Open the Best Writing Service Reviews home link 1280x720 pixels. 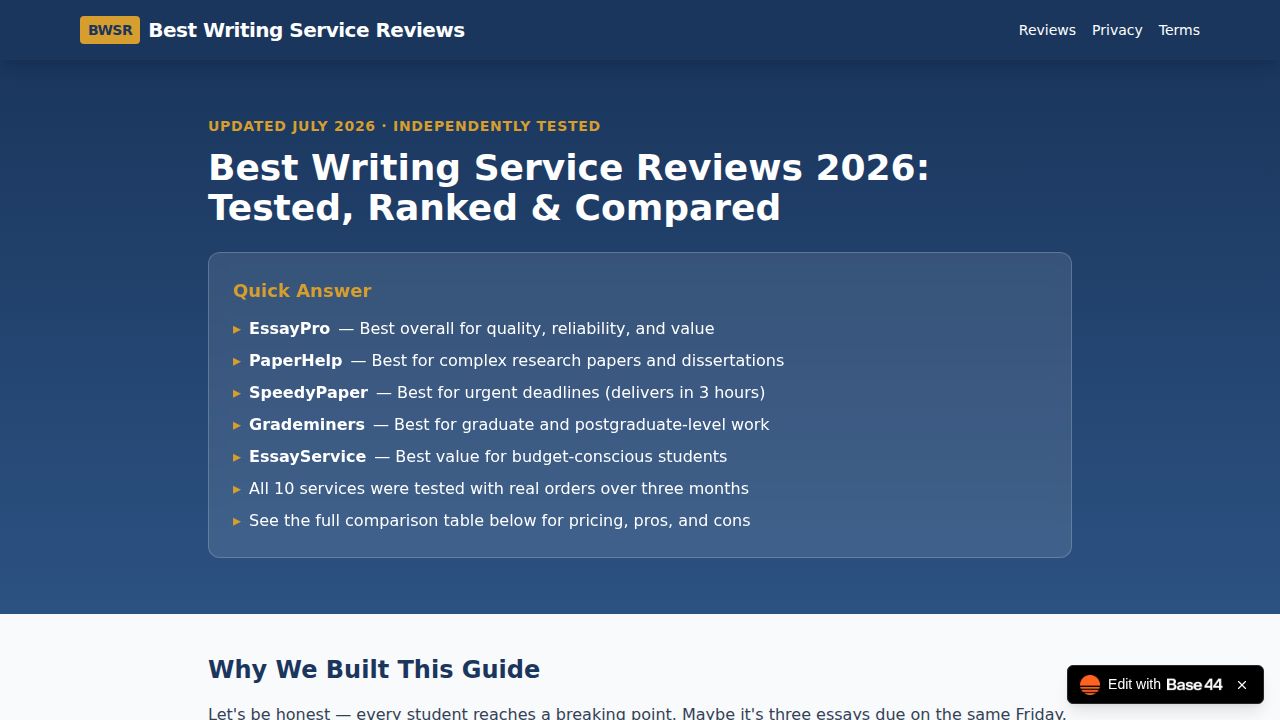[272, 30]
